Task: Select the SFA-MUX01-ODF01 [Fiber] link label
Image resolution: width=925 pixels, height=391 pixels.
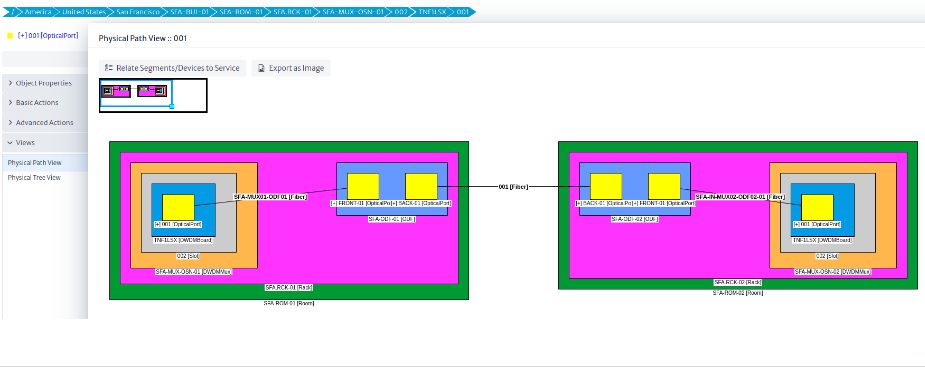Action: click(270, 197)
